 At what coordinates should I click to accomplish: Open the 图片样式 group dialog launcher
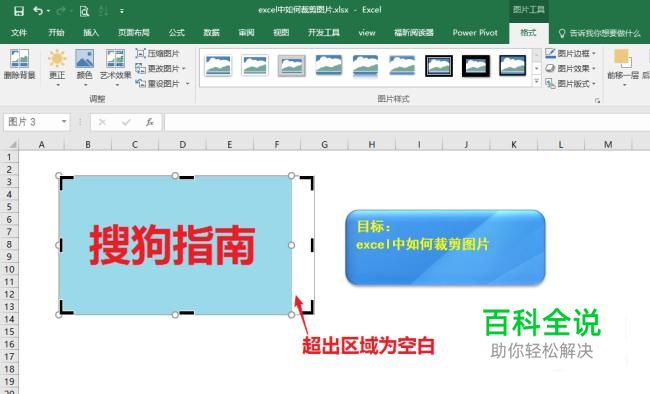click(597, 100)
